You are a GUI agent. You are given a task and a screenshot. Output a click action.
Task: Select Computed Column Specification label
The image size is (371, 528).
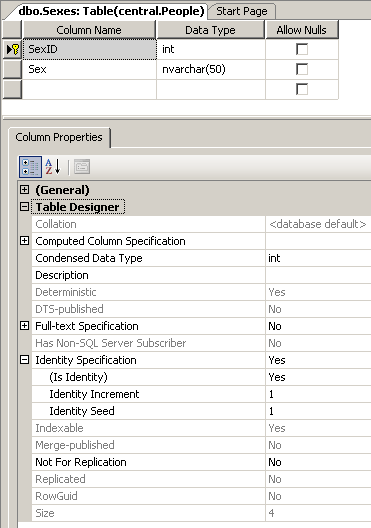[x=110, y=241]
